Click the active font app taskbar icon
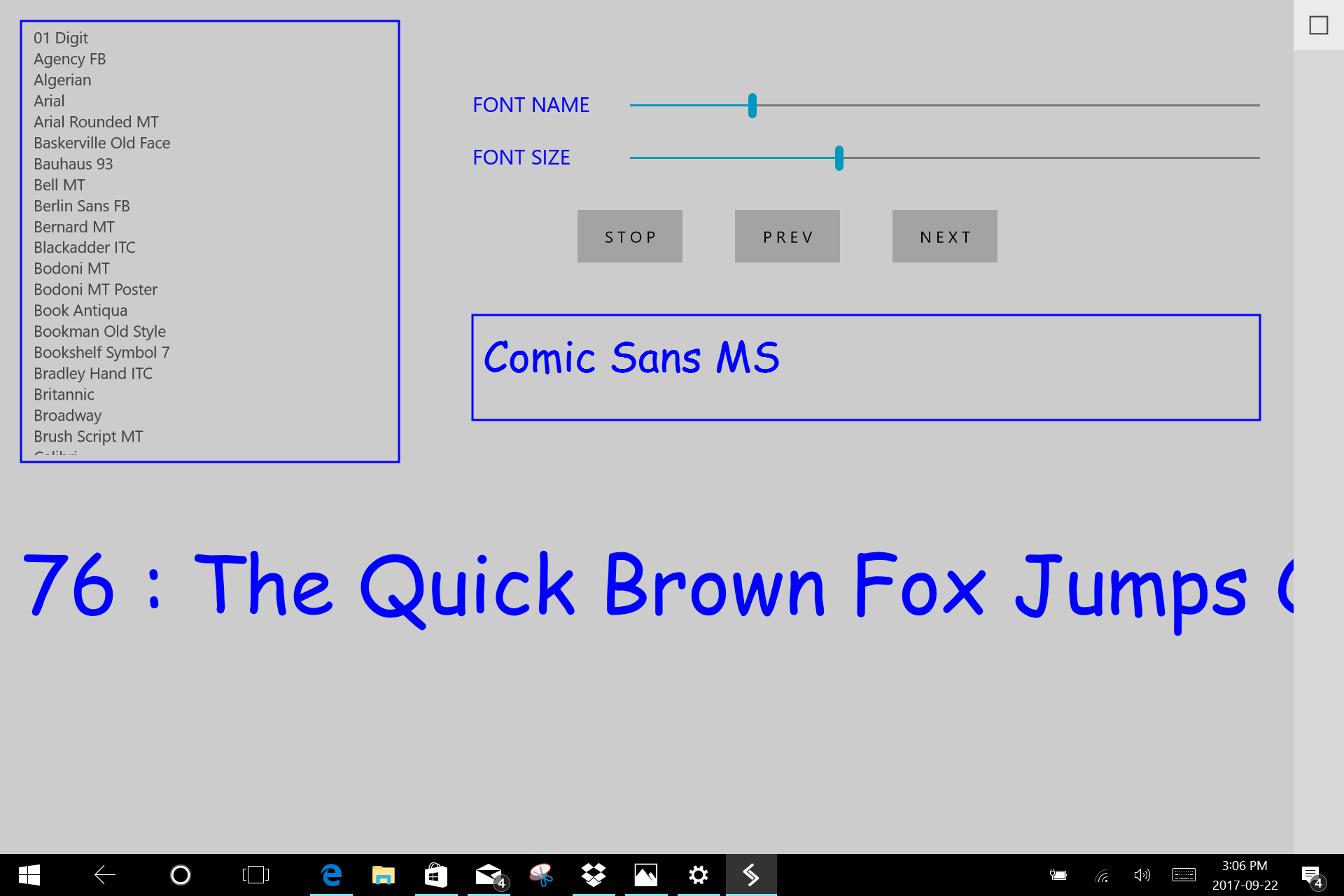1344x896 pixels. (x=751, y=875)
